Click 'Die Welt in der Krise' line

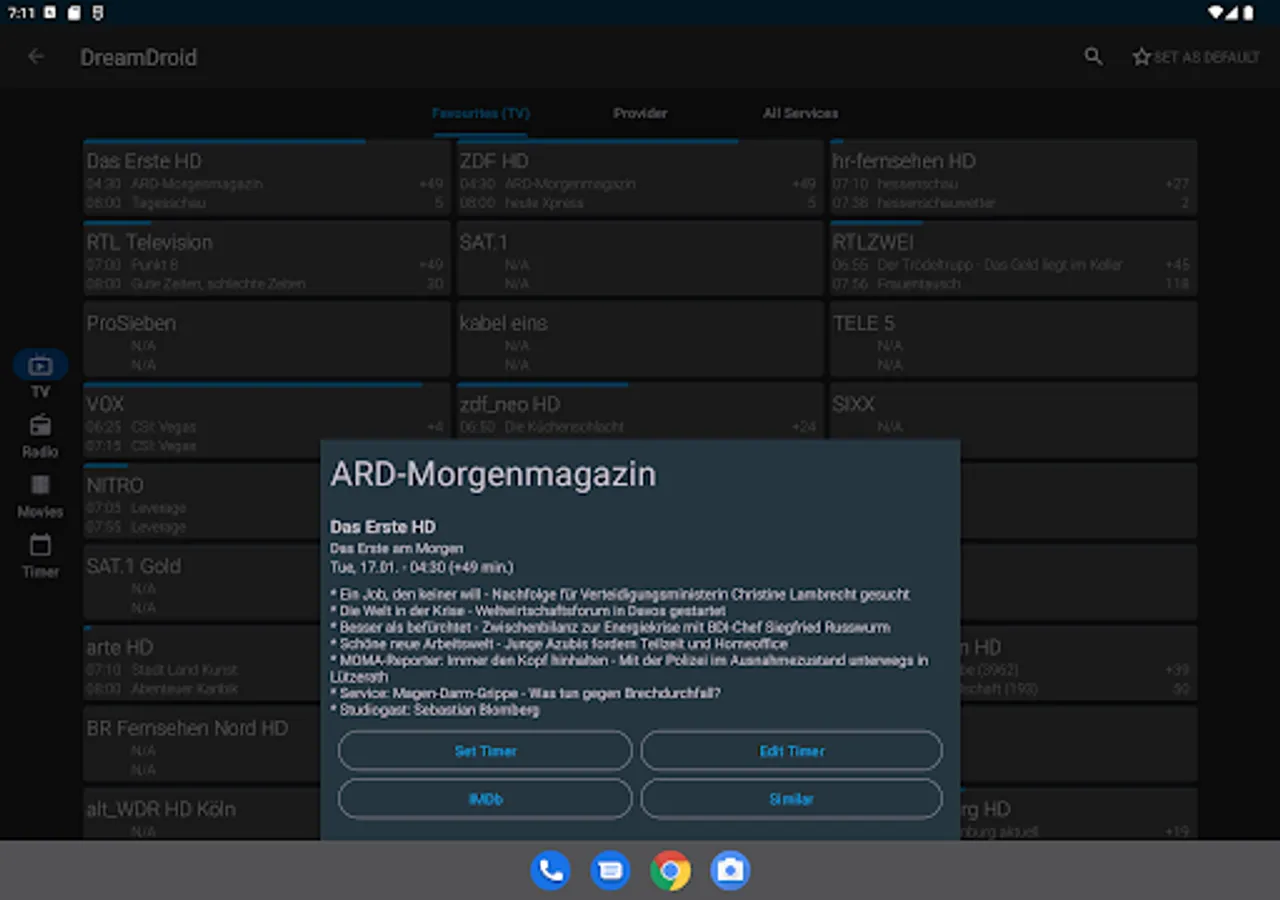pyautogui.click(x=528, y=610)
